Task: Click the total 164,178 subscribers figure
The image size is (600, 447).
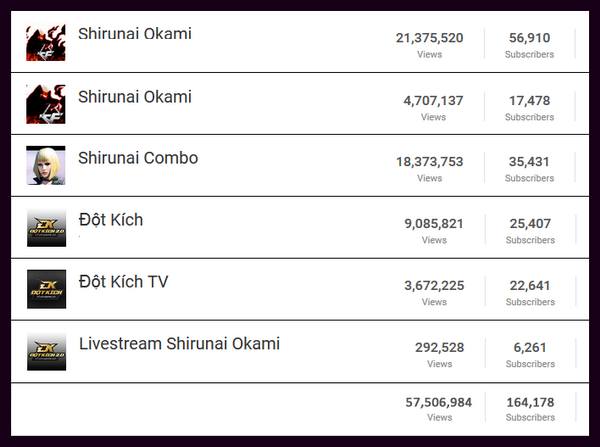Action: click(x=529, y=402)
